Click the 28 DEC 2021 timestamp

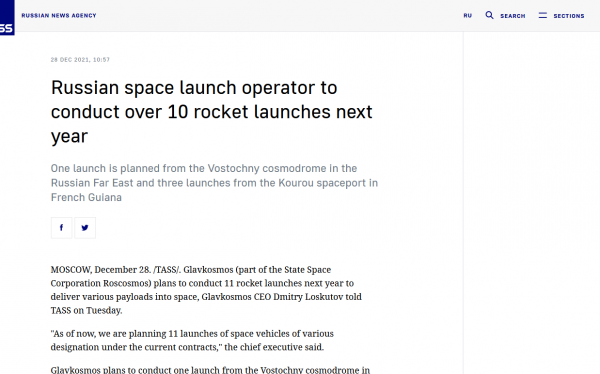click(80, 60)
